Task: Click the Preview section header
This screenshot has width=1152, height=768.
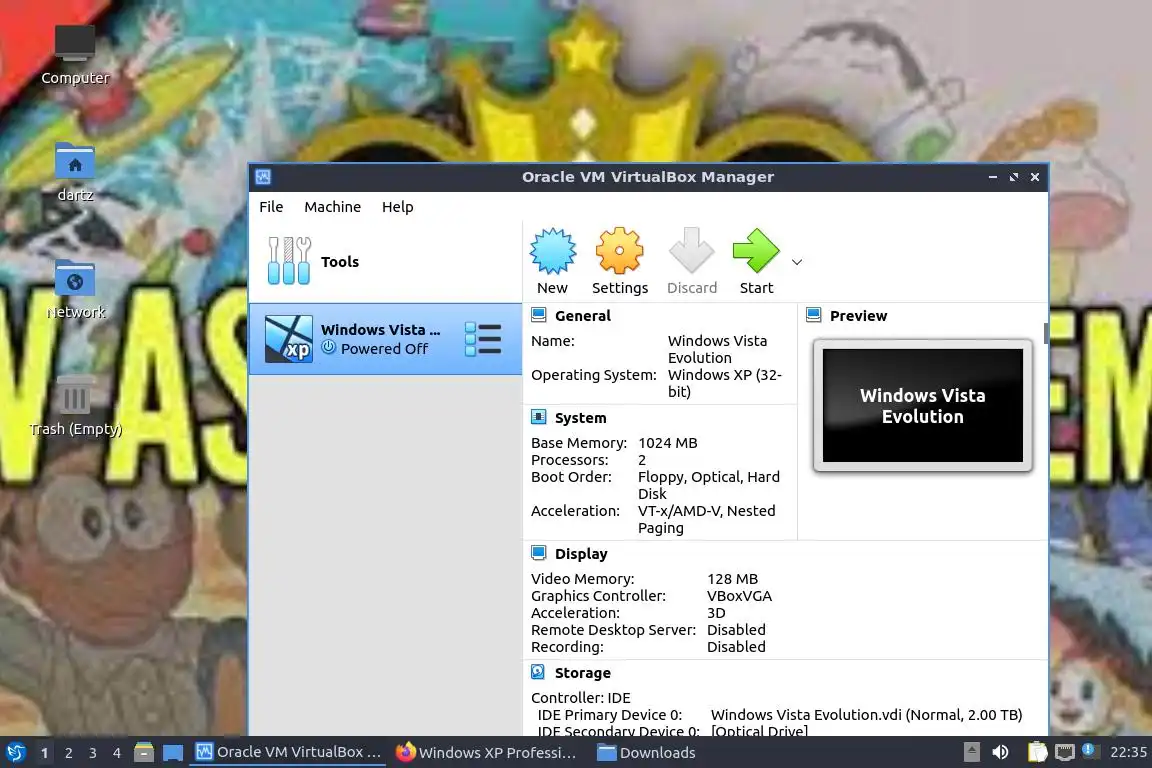Action: [x=858, y=316]
